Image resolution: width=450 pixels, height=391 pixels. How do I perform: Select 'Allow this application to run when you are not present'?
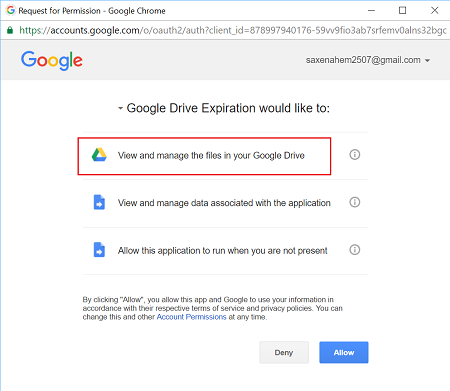pyautogui.click(x=222, y=251)
